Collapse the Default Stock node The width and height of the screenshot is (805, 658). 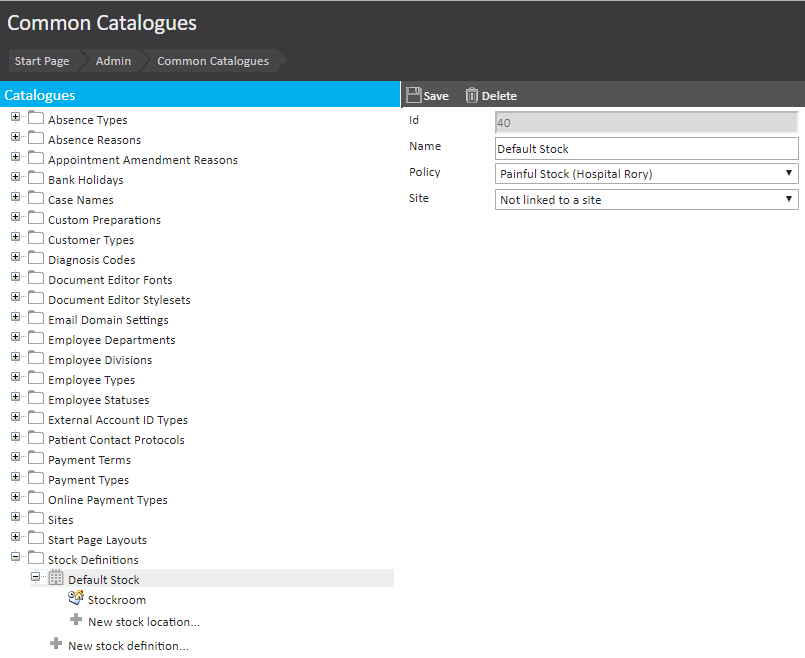pos(36,578)
